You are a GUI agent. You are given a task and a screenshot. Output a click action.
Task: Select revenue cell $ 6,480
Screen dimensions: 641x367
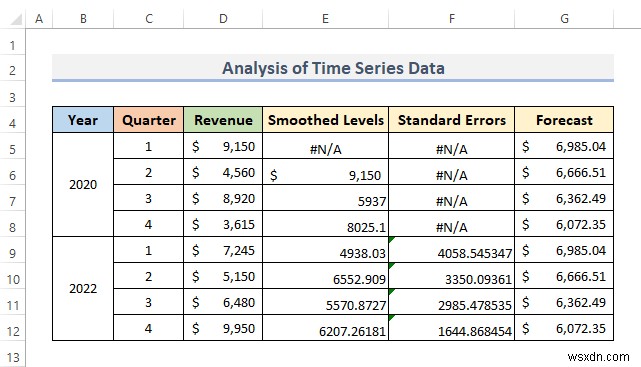coord(223,302)
